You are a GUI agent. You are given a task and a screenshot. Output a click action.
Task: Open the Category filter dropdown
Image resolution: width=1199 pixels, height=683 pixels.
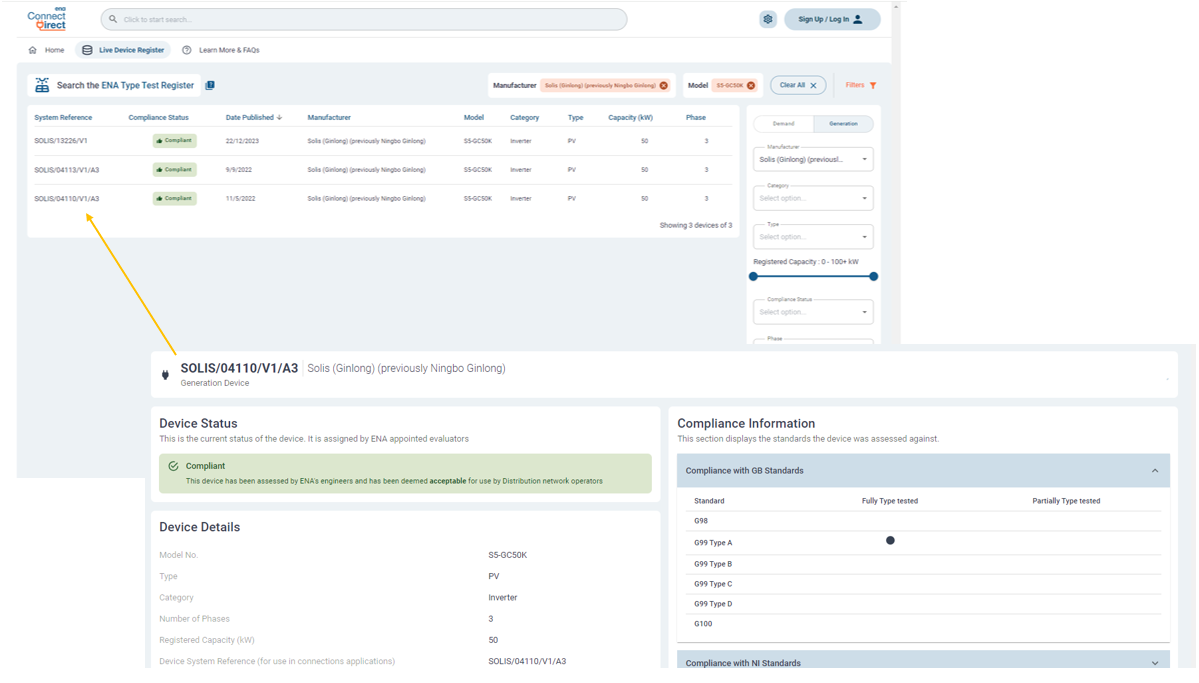[813, 198]
